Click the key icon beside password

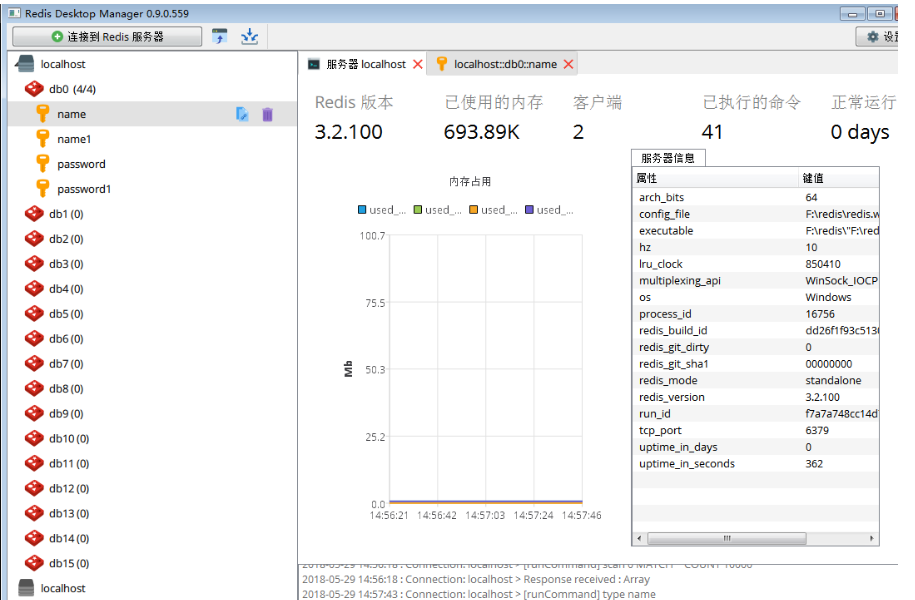coord(43,164)
